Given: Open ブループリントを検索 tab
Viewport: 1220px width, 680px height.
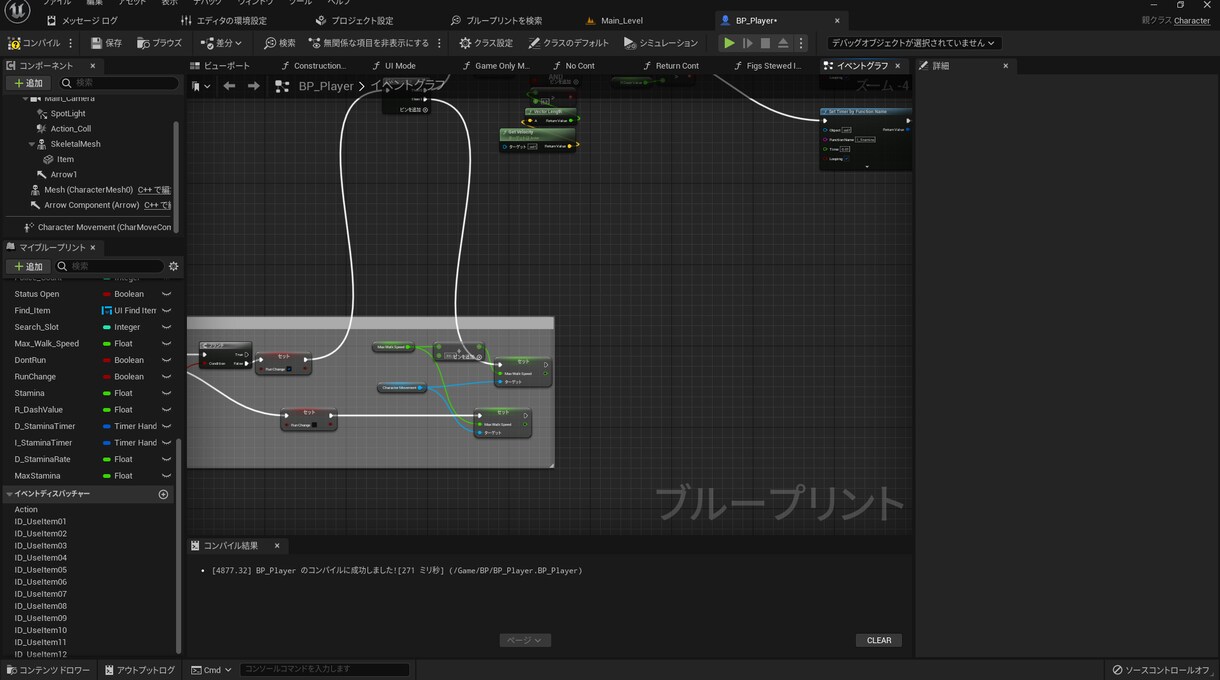Looking at the screenshot, I should (496, 20).
